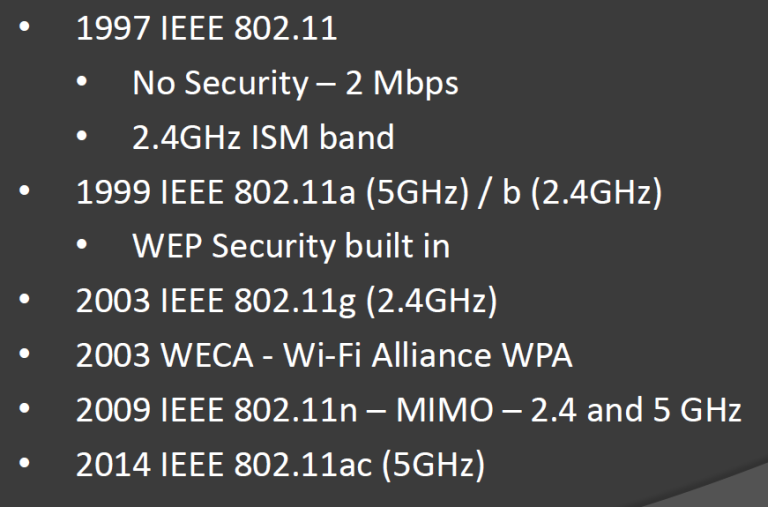Click the bullet dot before 'WEP Security'
The image size is (768, 507).
point(81,244)
